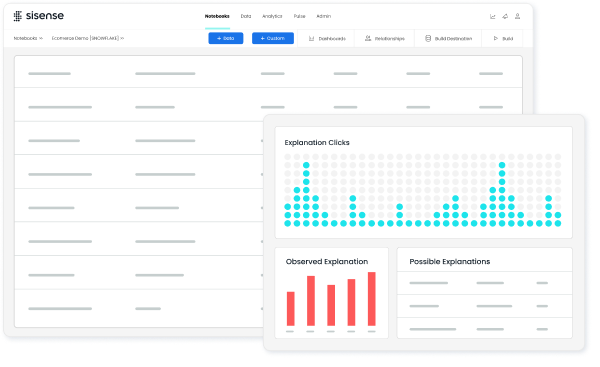
Task: Click the Build play button
Action: 503,38
